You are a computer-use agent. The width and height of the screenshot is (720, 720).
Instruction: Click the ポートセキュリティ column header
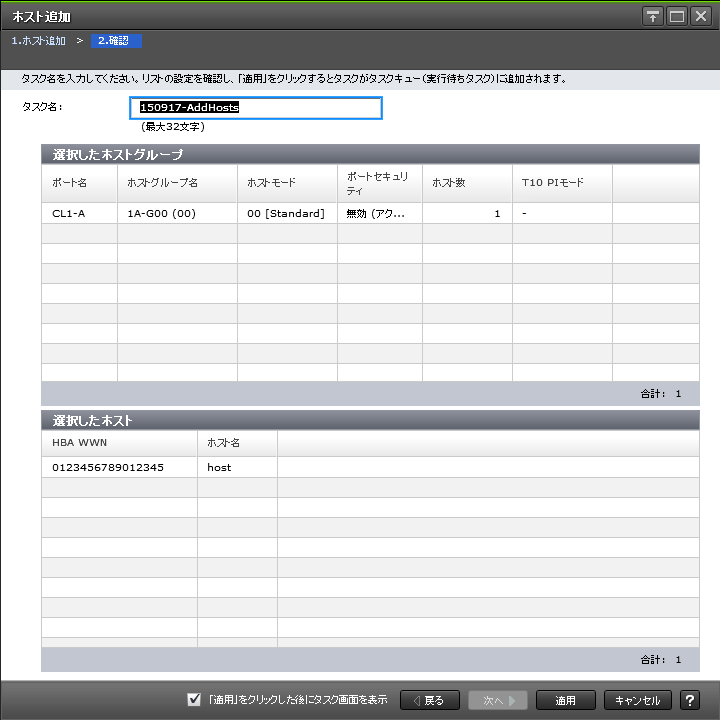pos(380,183)
